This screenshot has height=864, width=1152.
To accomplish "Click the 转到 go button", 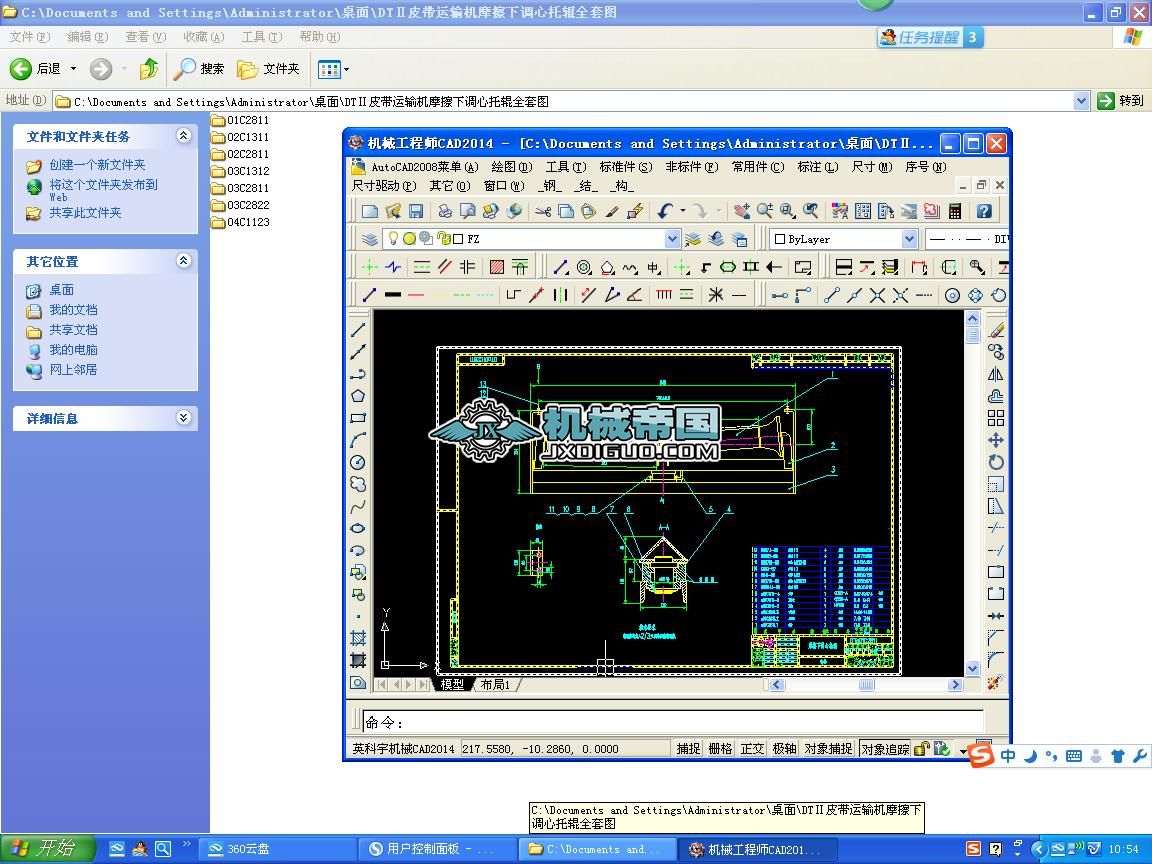I will coord(1120,101).
